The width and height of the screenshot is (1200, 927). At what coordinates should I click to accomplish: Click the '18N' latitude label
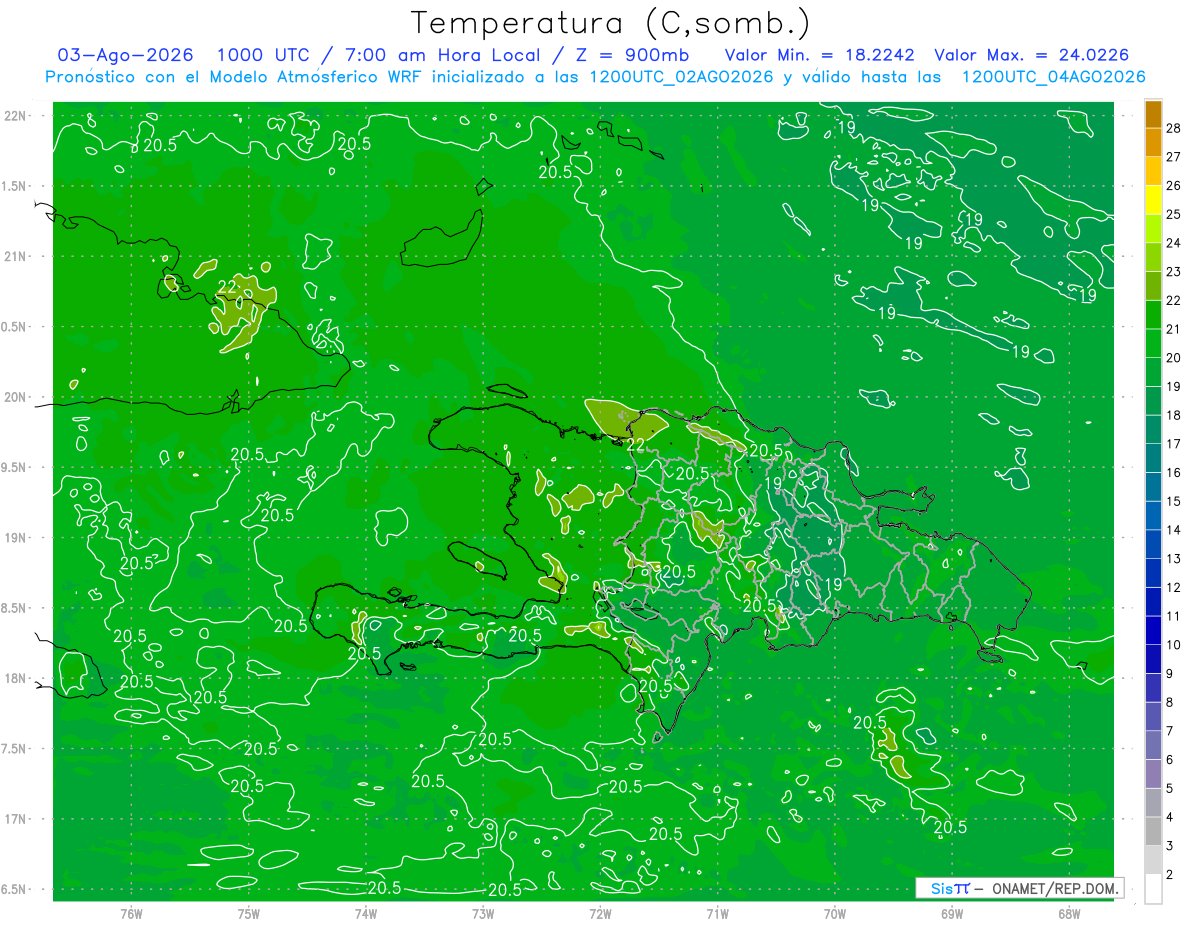(x=14, y=679)
